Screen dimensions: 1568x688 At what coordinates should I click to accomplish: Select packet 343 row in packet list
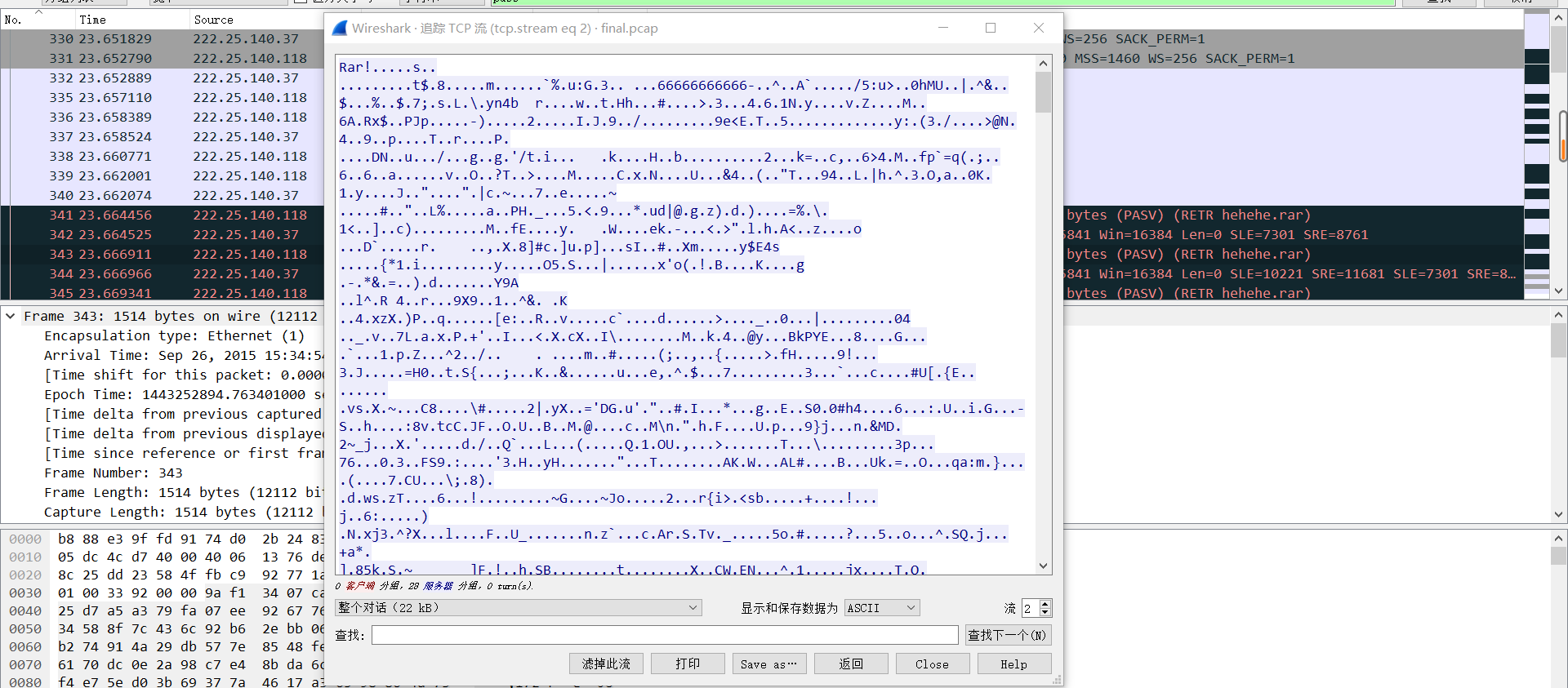click(x=163, y=254)
